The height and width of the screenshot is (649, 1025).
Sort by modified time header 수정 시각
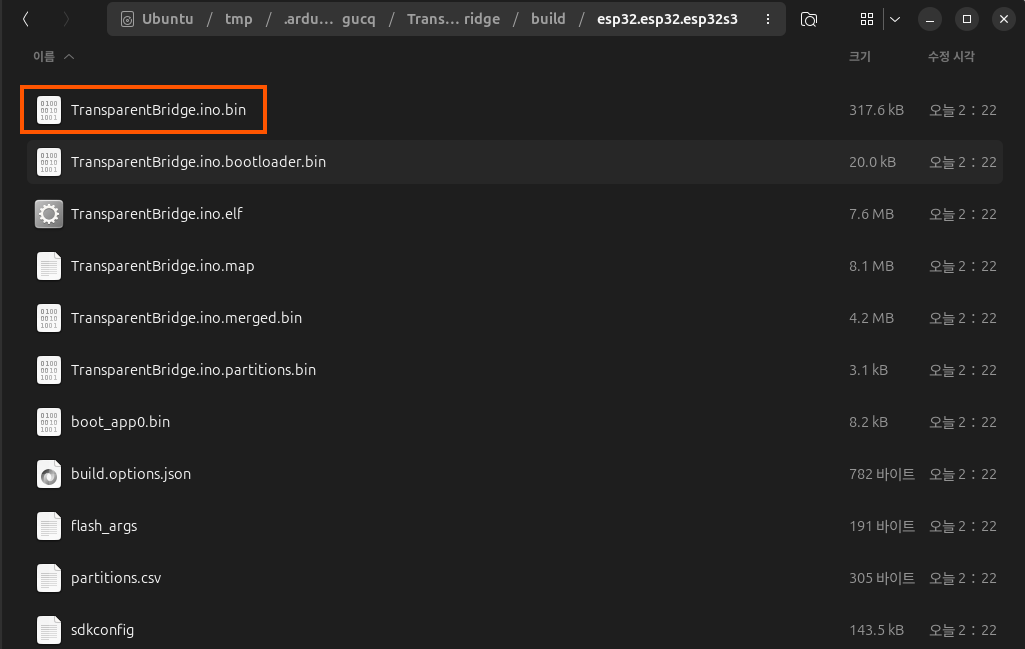pyautogui.click(x=951, y=57)
